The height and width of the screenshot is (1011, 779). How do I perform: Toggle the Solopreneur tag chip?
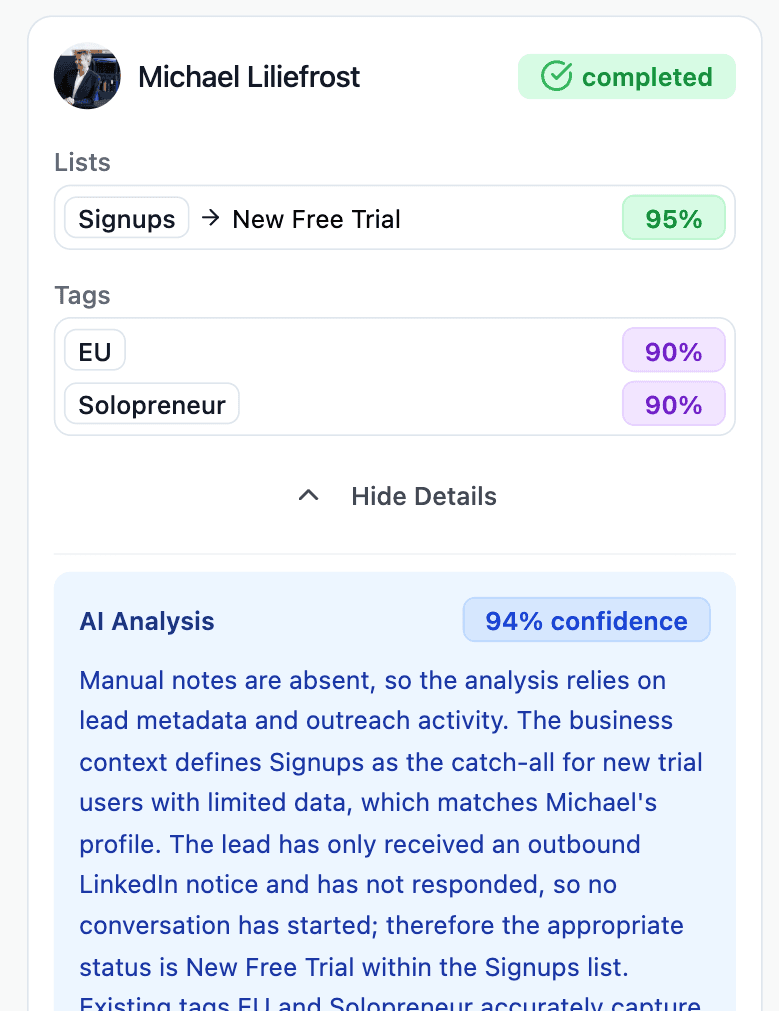coord(151,404)
